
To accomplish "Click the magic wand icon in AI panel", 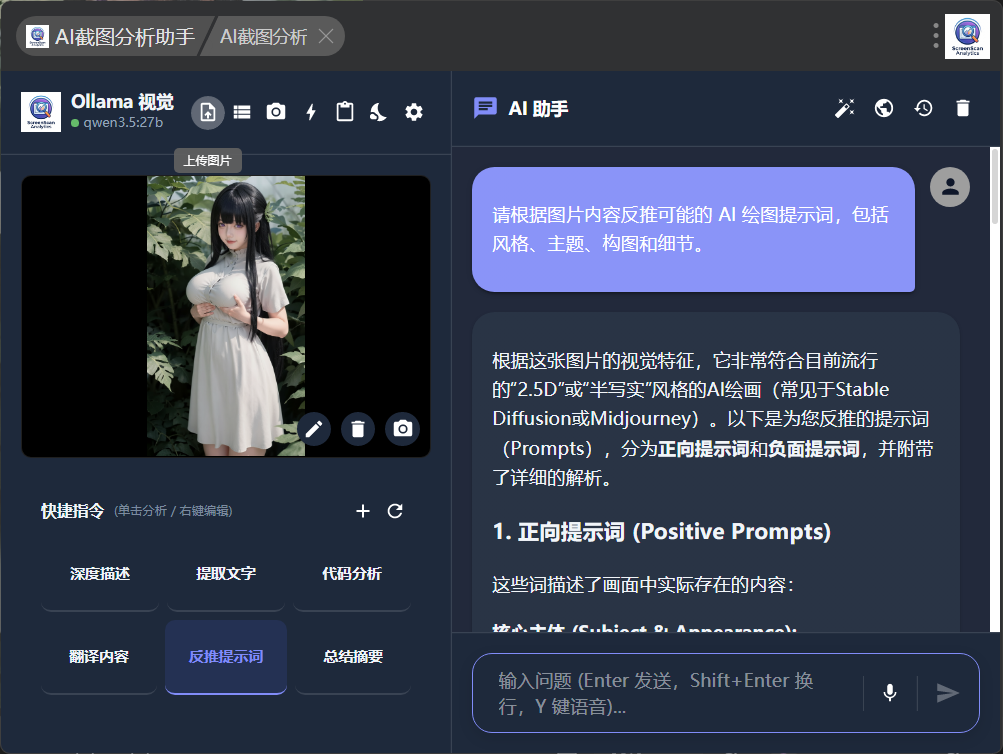I will pyautogui.click(x=845, y=108).
